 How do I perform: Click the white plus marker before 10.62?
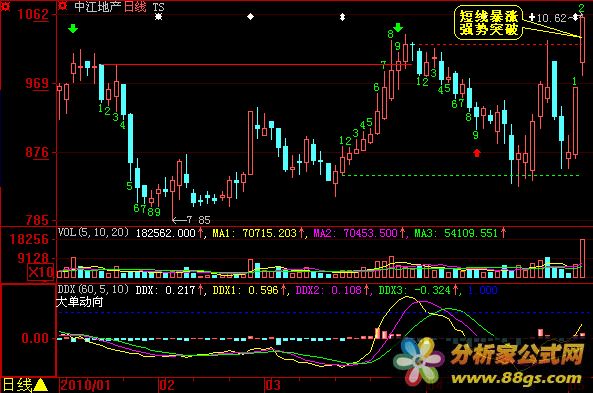click(532, 17)
